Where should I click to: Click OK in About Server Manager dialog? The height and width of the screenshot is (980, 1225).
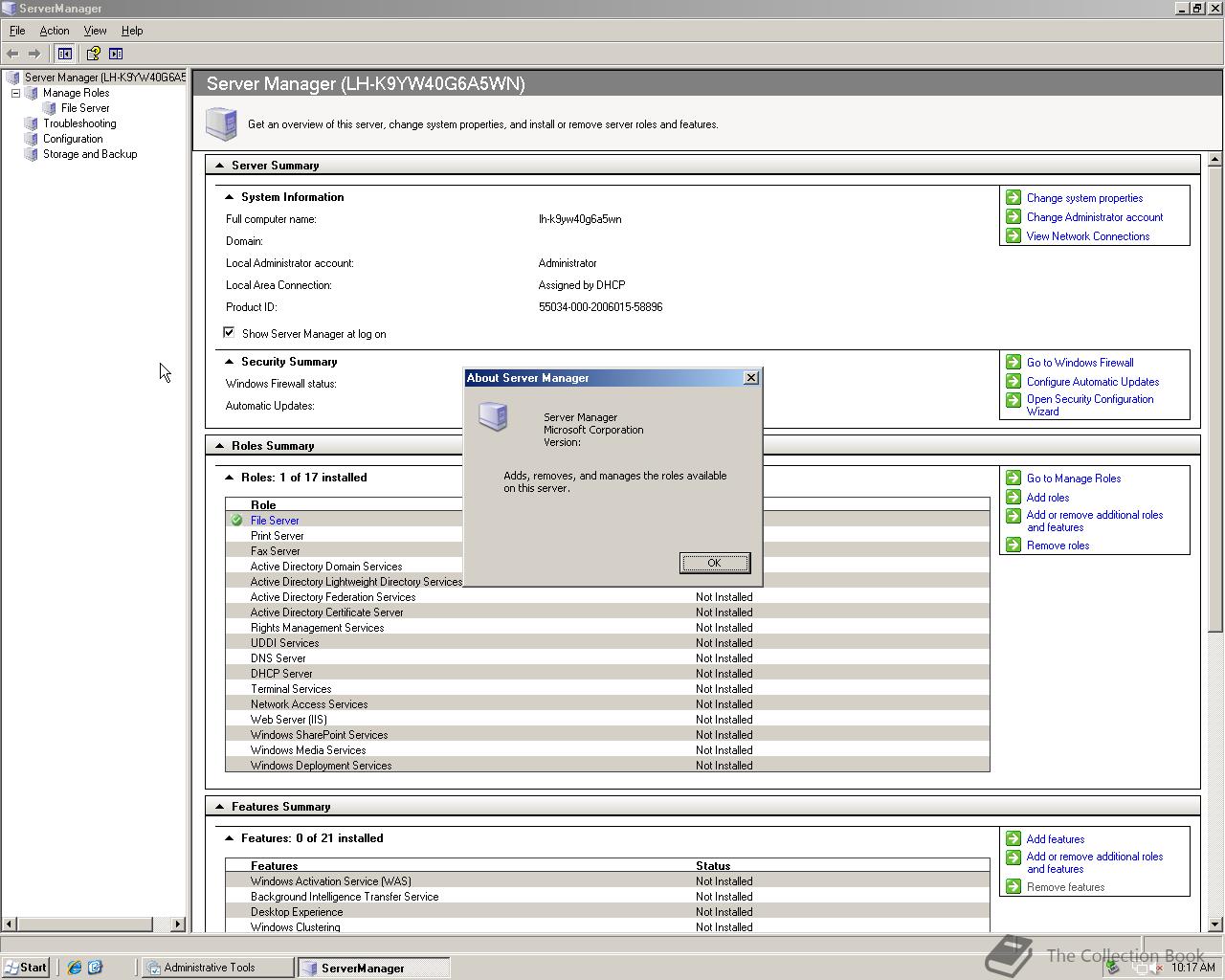coord(714,563)
